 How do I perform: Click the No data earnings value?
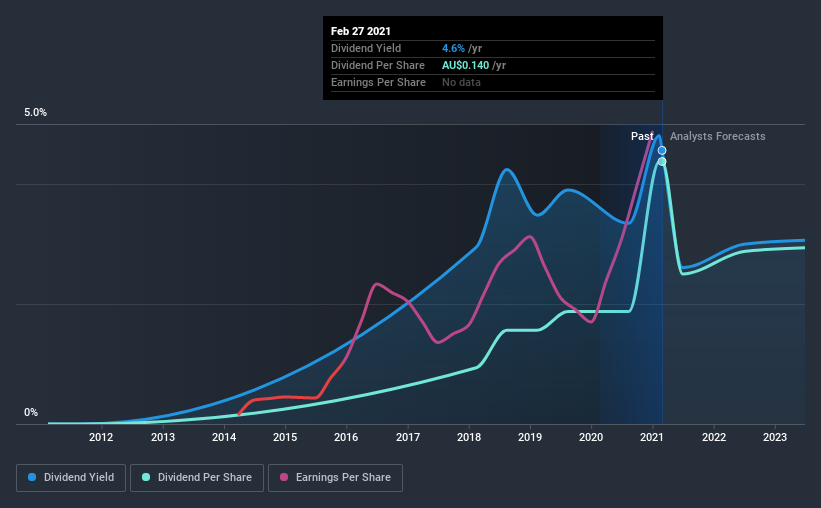(461, 82)
